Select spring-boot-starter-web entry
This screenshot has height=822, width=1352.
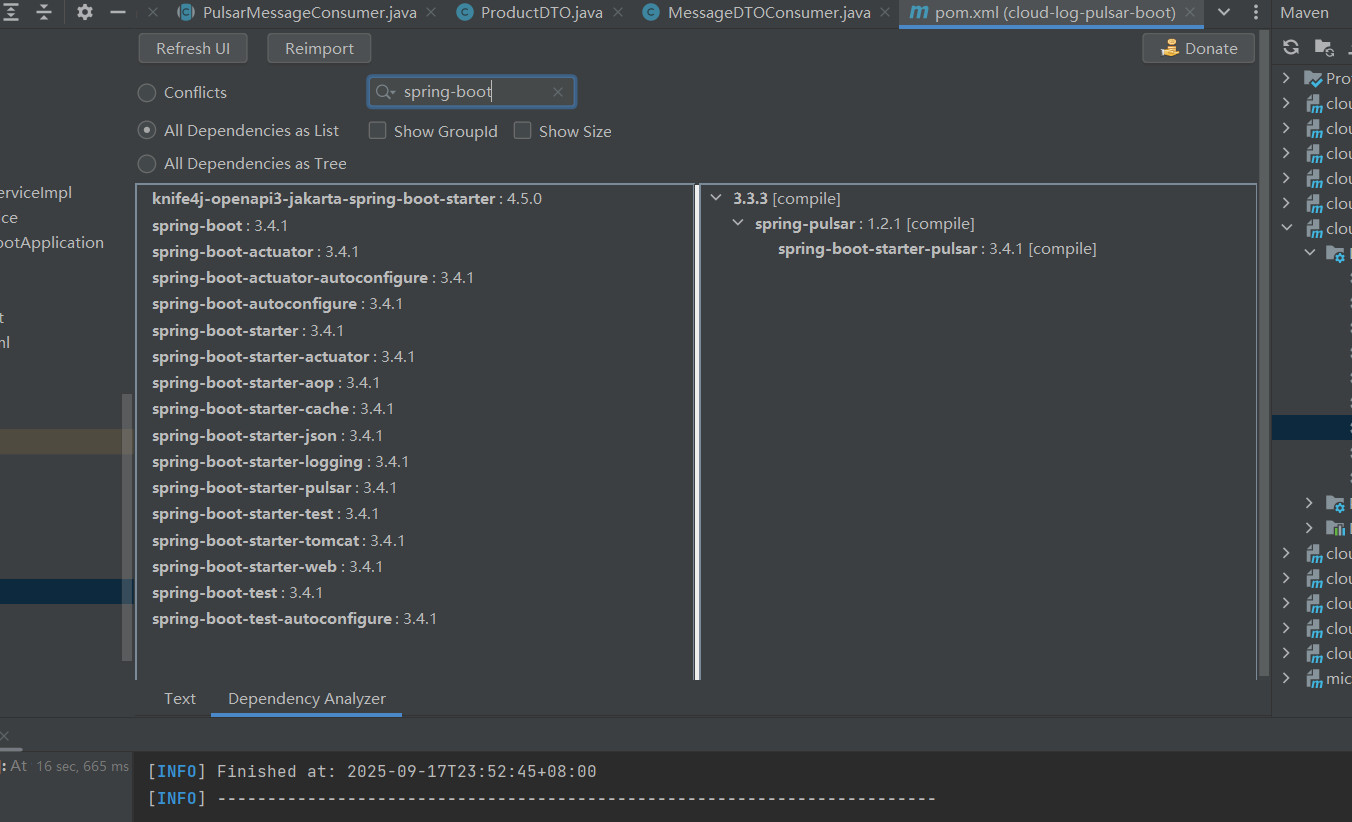click(268, 567)
